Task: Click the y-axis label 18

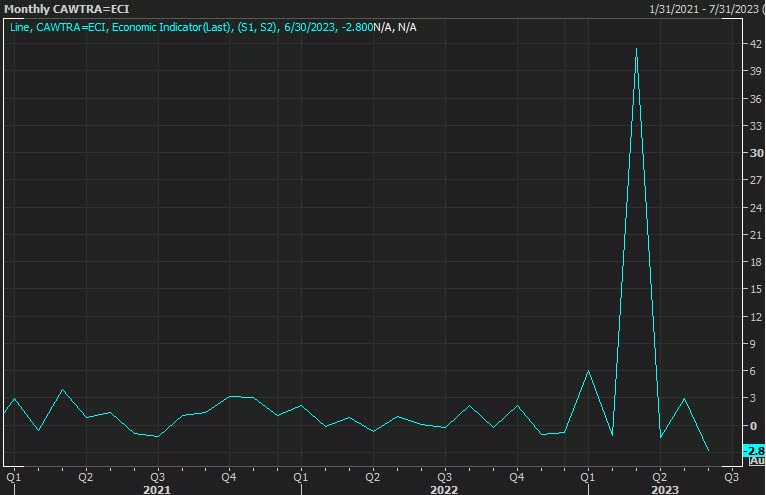Action: [756, 262]
